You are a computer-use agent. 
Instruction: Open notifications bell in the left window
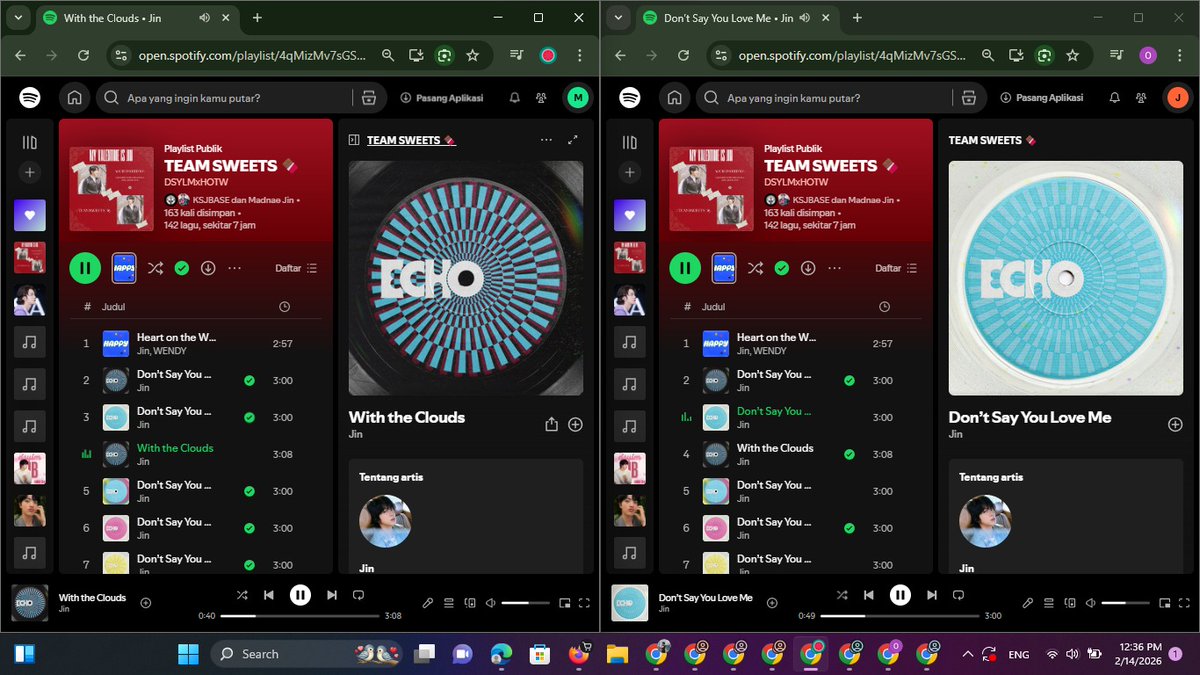[x=514, y=98]
